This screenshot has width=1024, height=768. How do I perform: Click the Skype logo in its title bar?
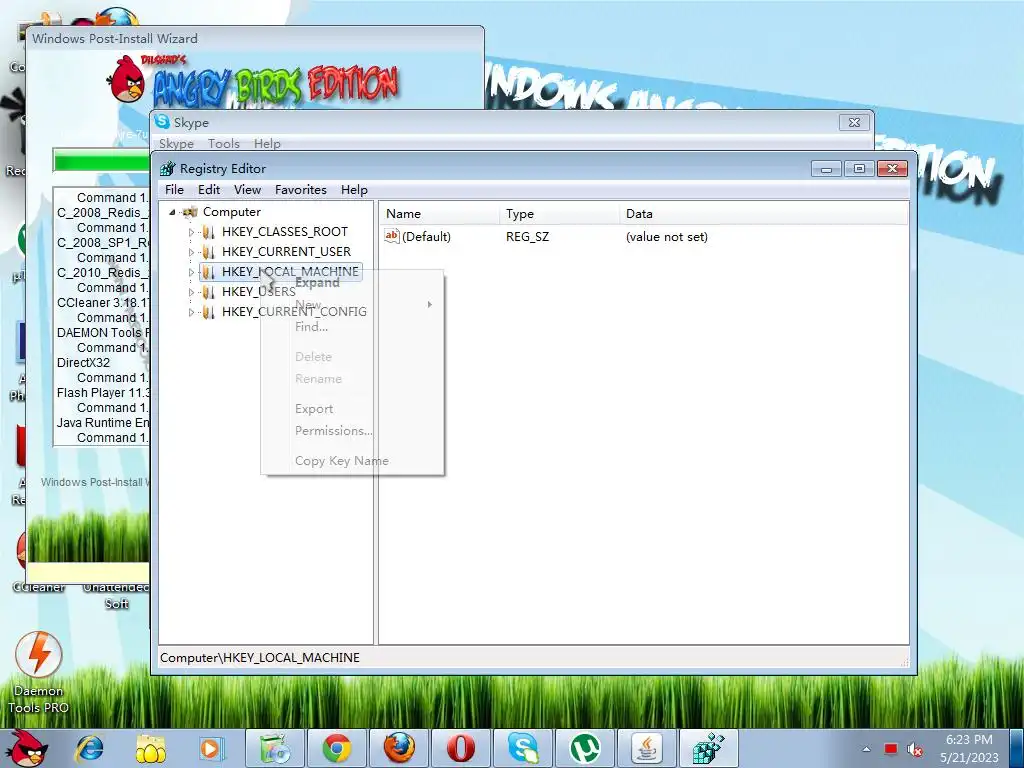point(162,121)
